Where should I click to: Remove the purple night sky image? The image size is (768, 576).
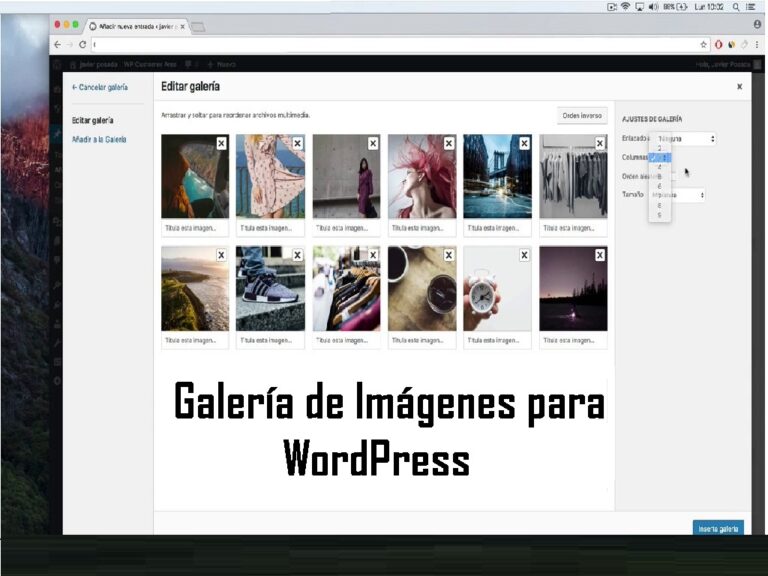(x=600, y=255)
